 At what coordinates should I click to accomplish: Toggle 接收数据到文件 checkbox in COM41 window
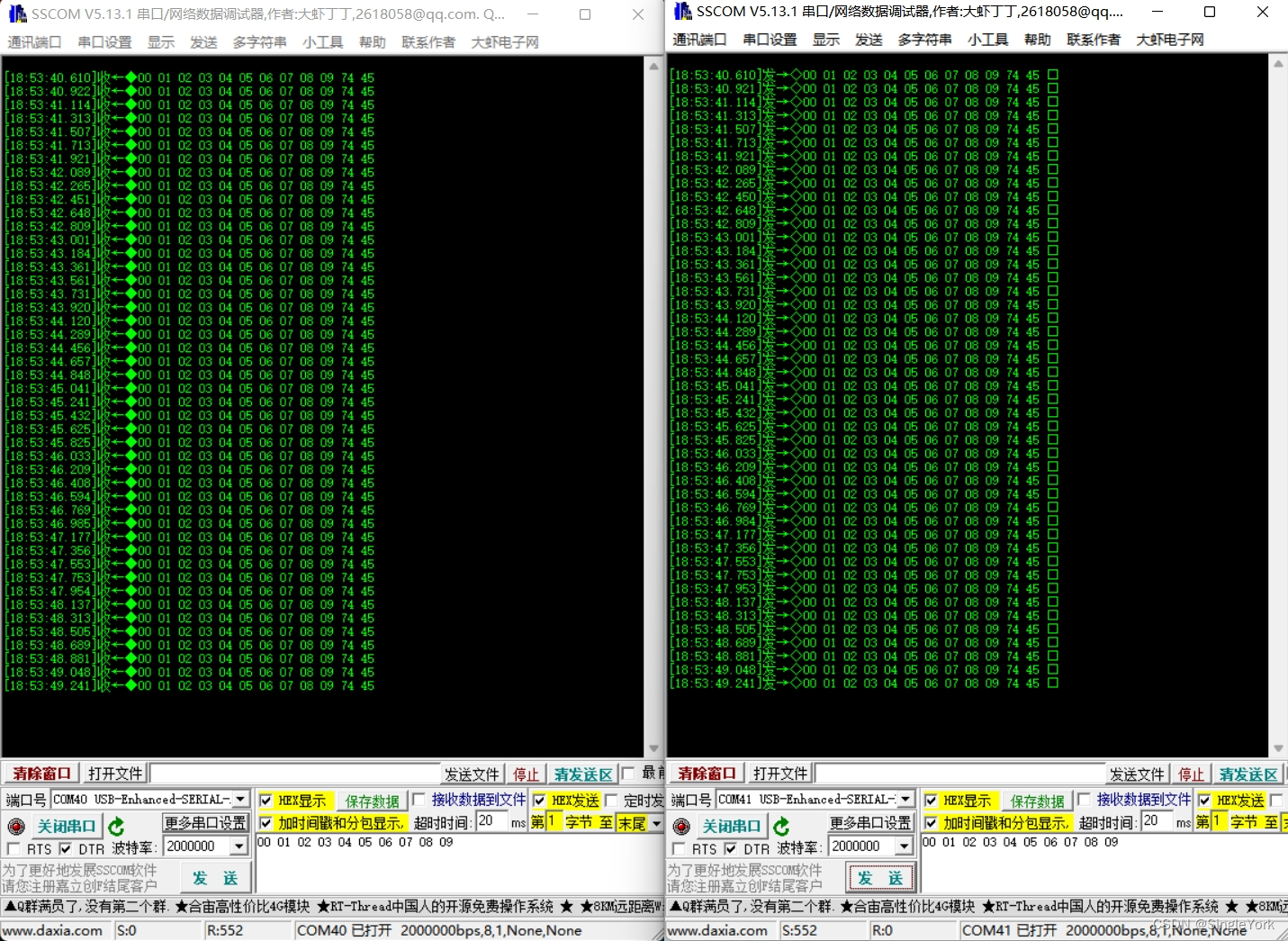click(x=1084, y=800)
